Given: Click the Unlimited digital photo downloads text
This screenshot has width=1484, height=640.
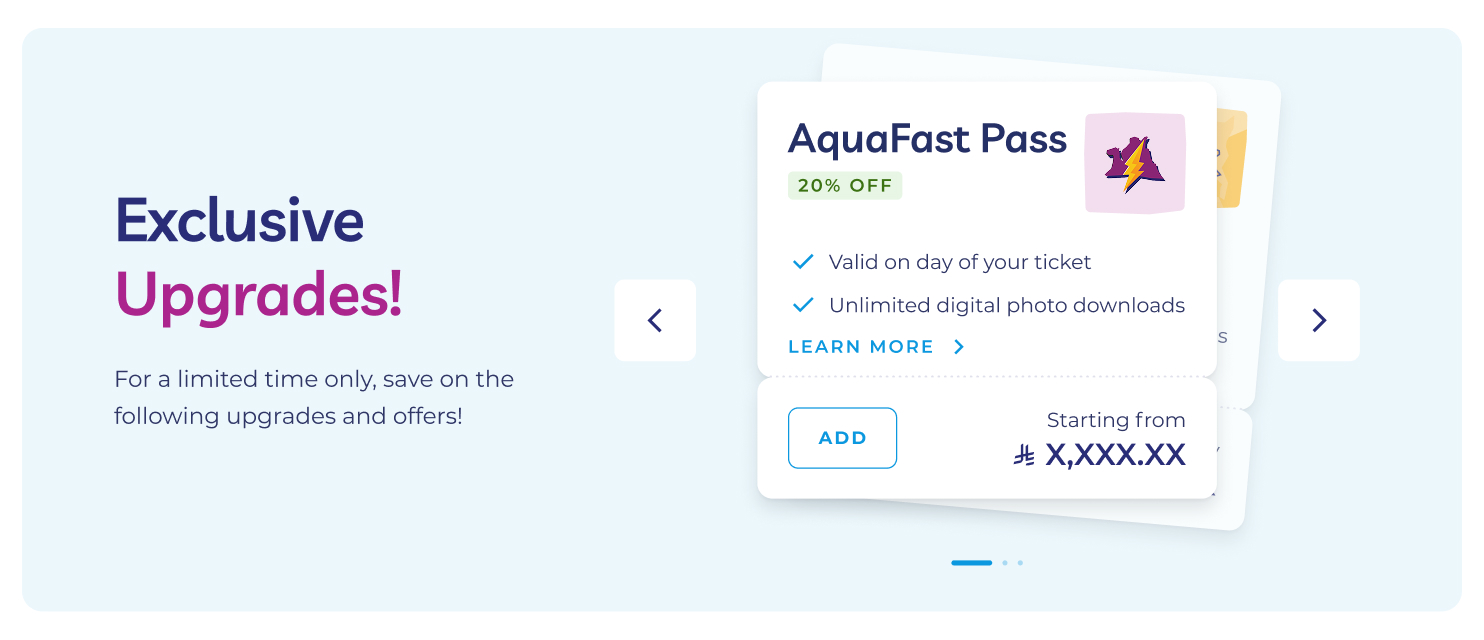Looking at the screenshot, I should [1007, 305].
